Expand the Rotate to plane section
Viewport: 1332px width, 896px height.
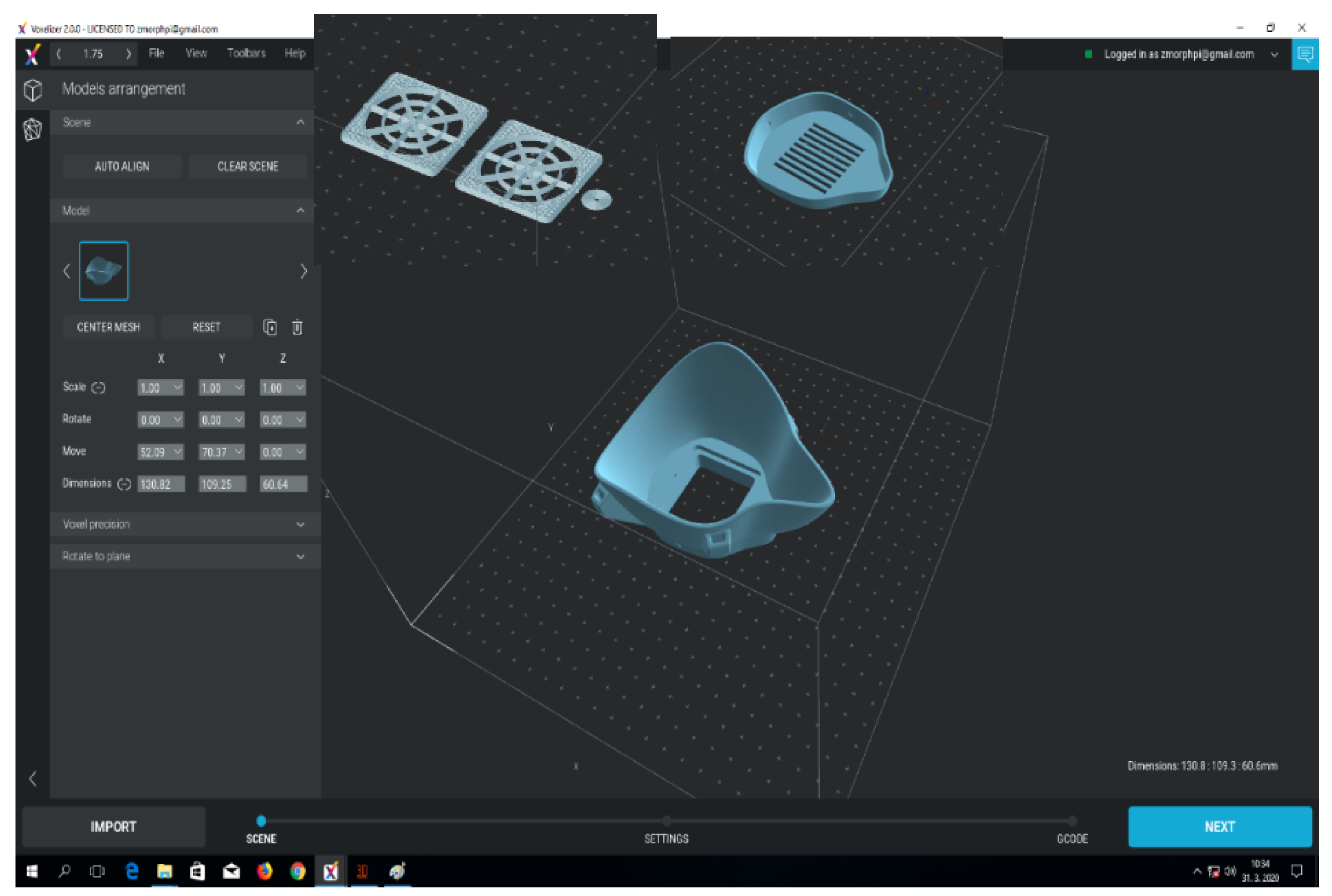pyautogui.click(x=183, y=556)
